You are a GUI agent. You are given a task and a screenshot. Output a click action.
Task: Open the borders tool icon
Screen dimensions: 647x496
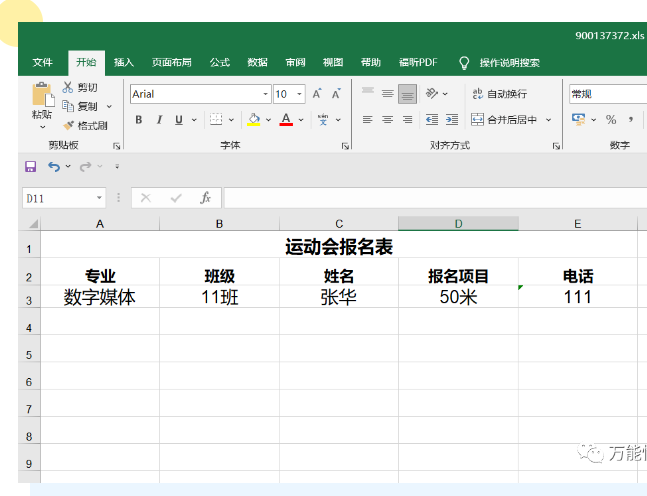216,120
